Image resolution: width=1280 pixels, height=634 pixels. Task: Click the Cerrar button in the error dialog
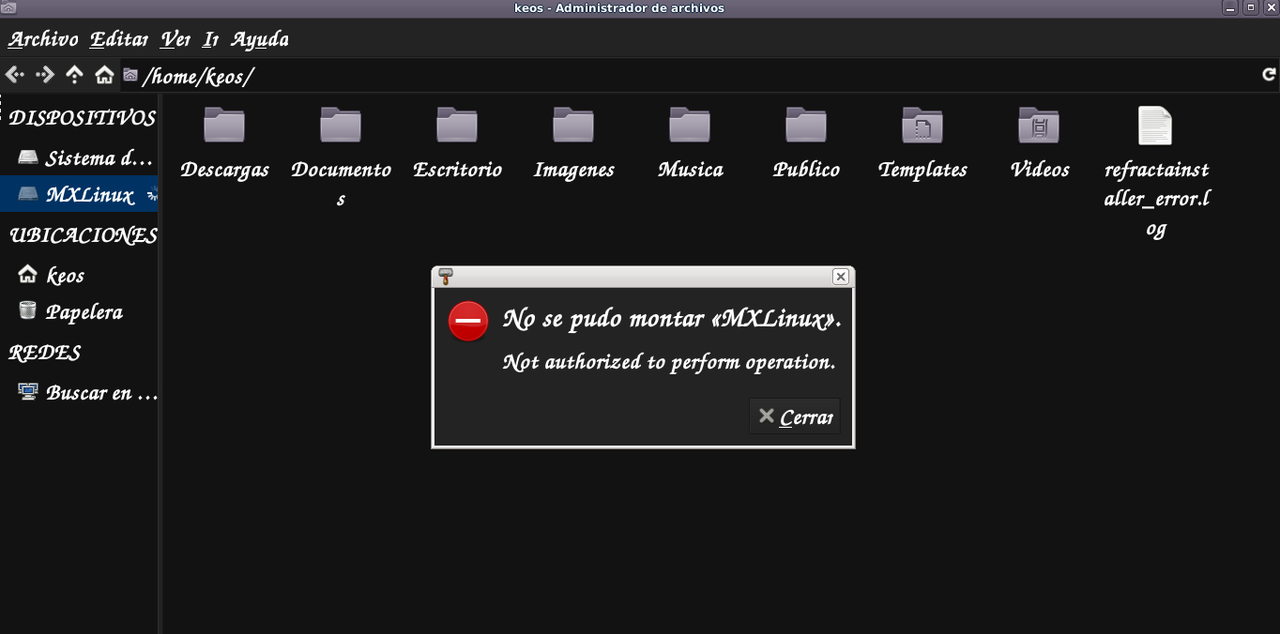click(795, 417)
